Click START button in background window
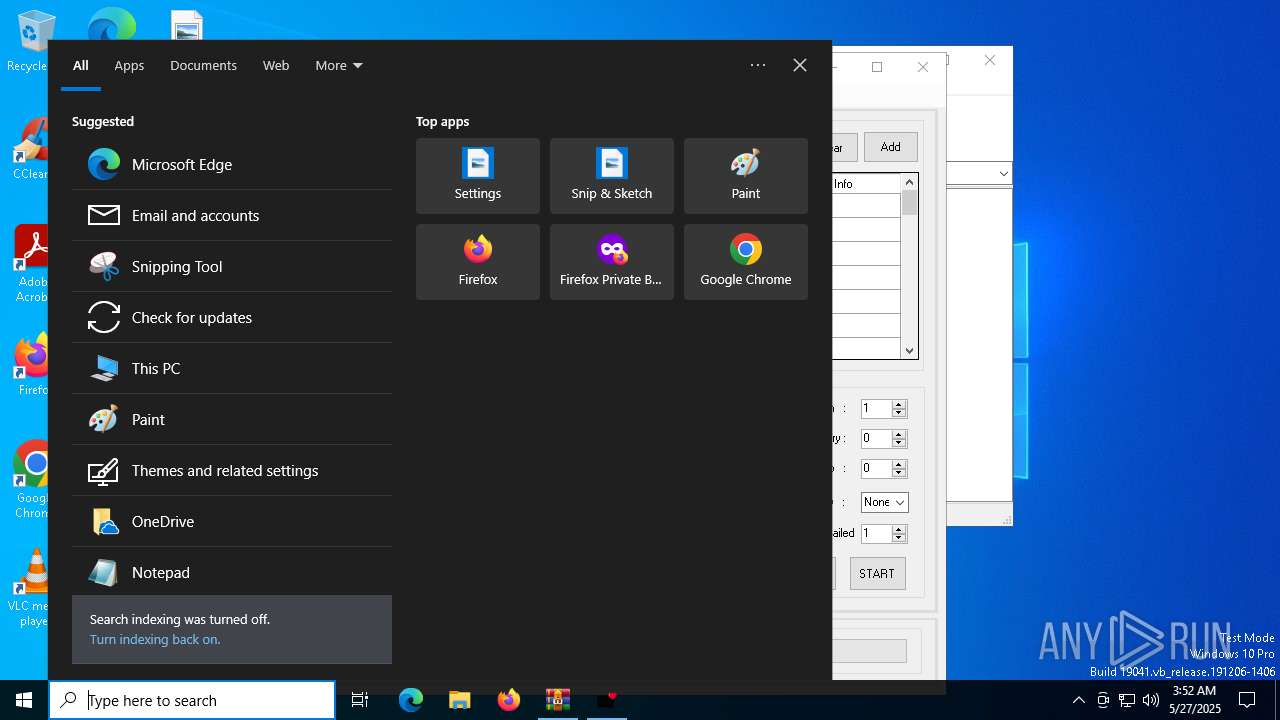The width and height of the screenshot is (1280, 720). (877, 573)
